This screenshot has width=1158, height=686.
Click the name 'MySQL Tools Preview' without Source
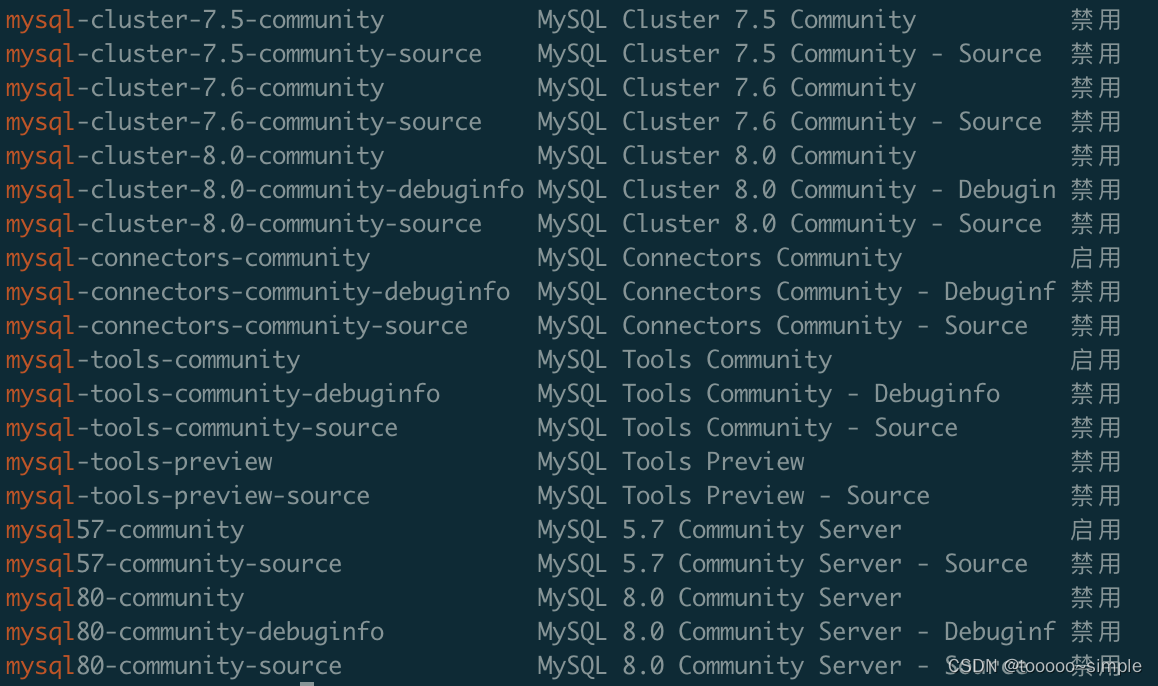pos(671,462)
